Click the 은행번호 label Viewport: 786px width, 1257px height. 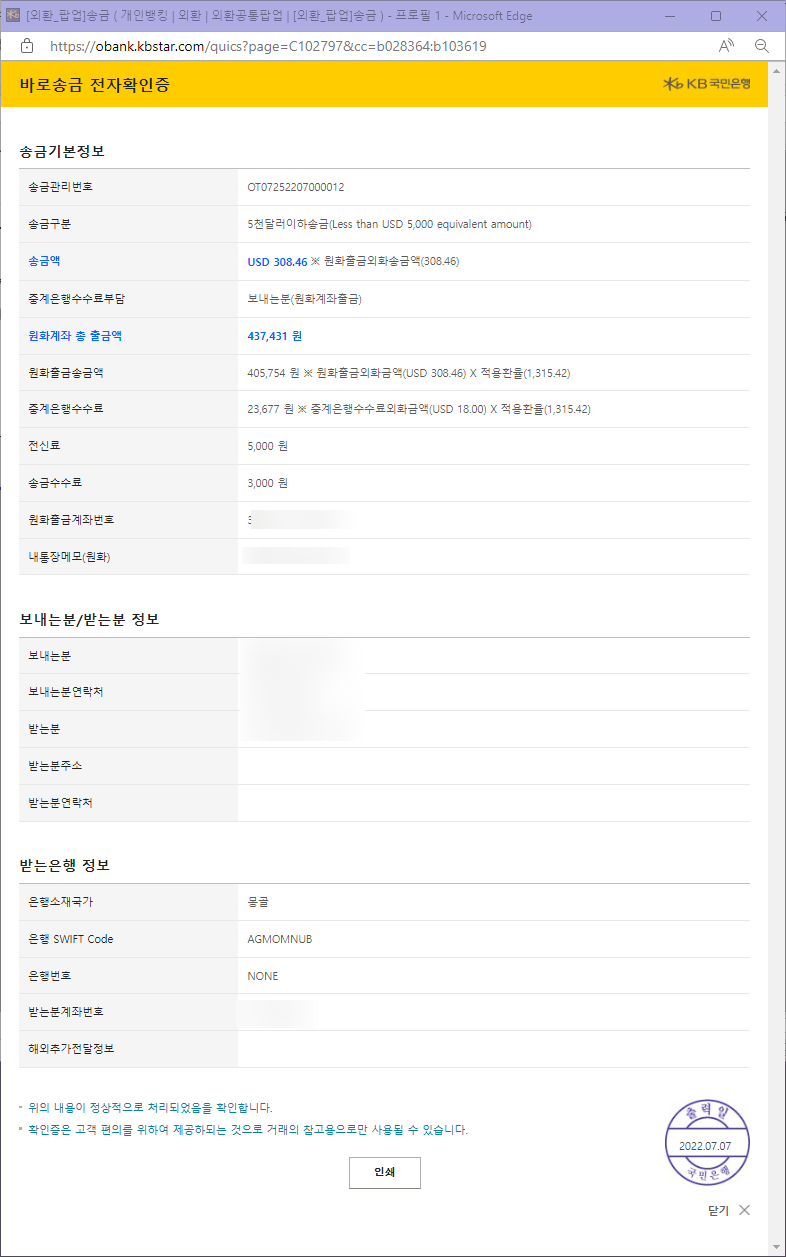[50, 976]
